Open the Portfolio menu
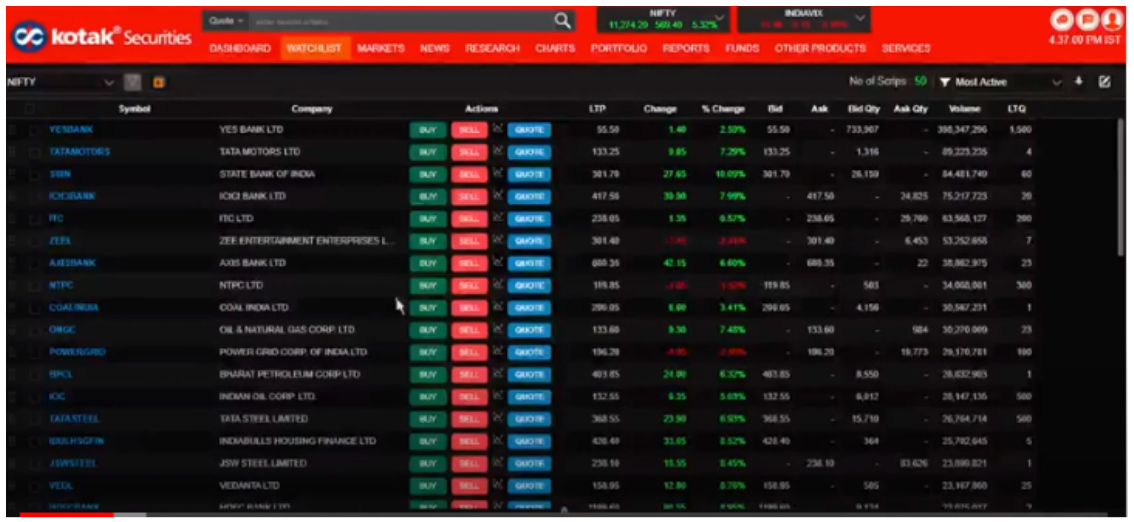The width and height of the screenshot is (1134, 522). [618, 48]
